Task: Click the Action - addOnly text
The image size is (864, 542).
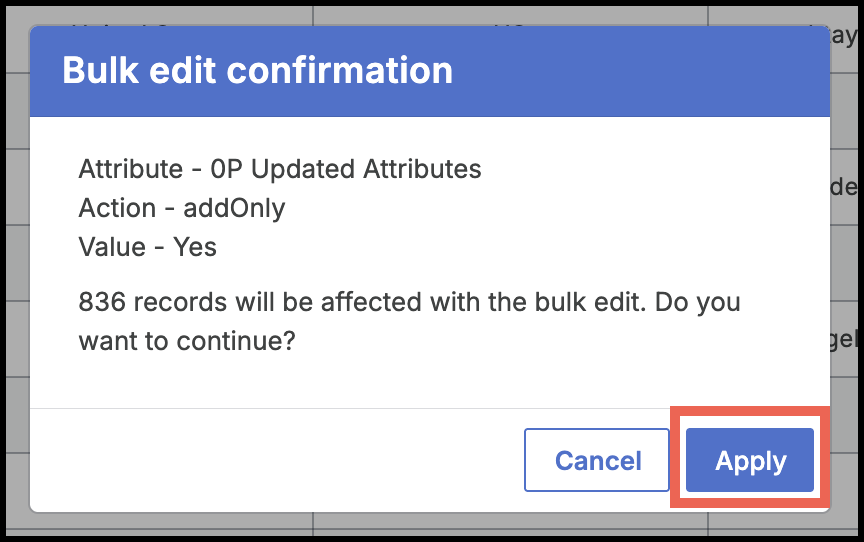Action: point(182,208)
